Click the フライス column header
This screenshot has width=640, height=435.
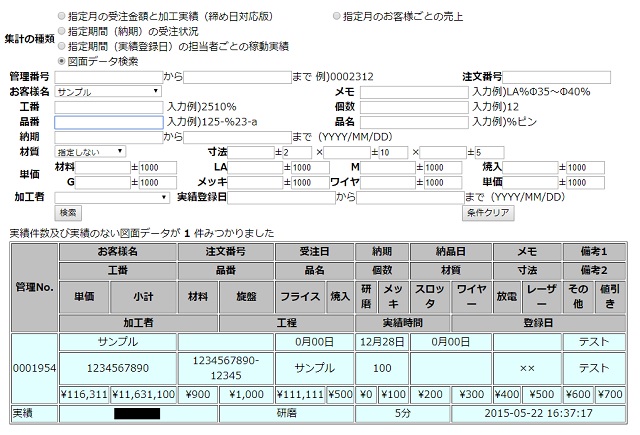(x=300, y=297)
